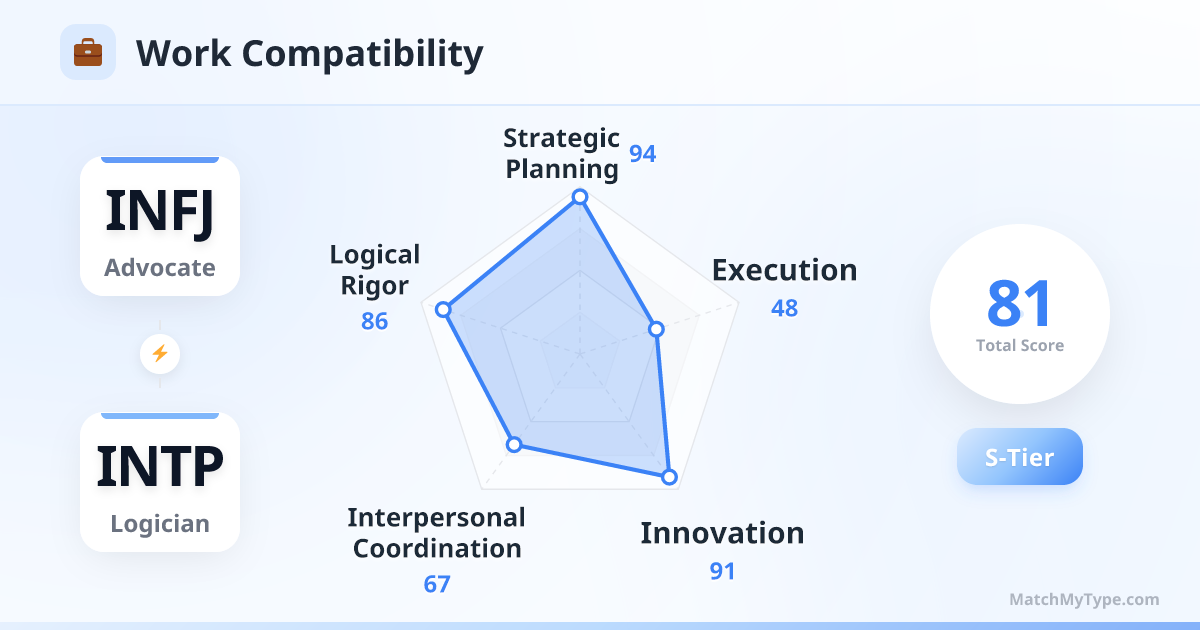Click the Innovation score value 91
This screenshot has height=630, width=1200.
(x=722, y=571)
